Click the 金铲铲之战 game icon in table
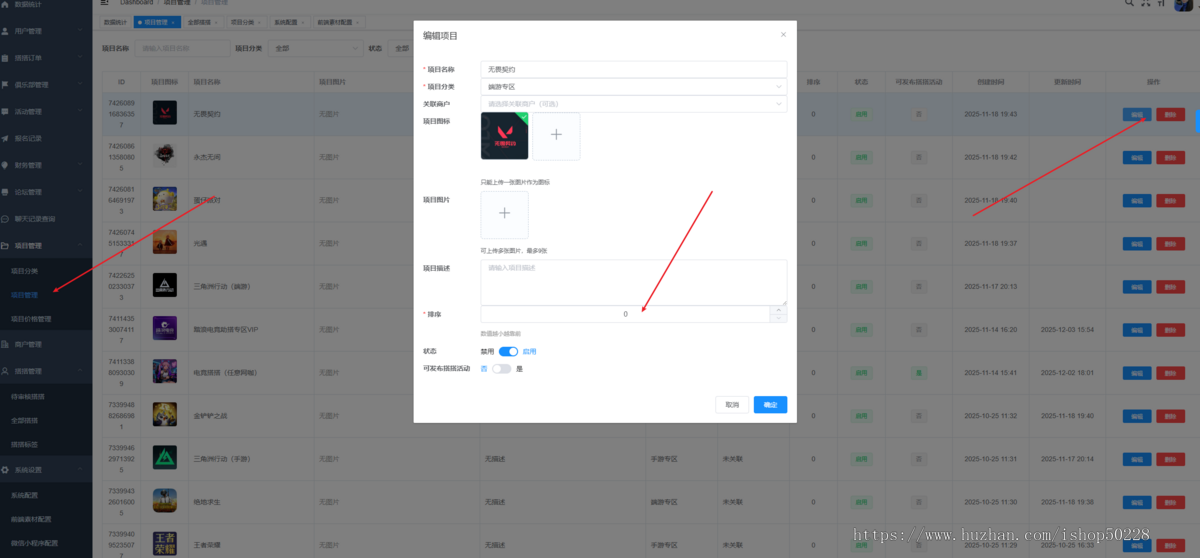1200x558 pixels. click(165, 414)
